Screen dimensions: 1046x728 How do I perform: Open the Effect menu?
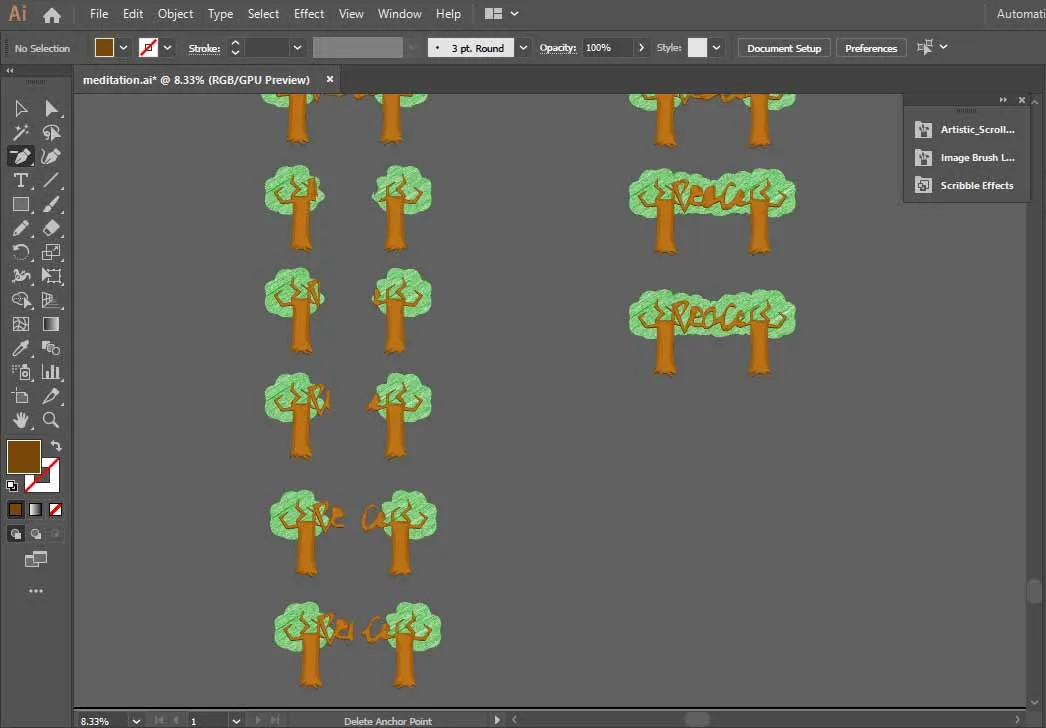pyautogui.click(x=309, y=14)
